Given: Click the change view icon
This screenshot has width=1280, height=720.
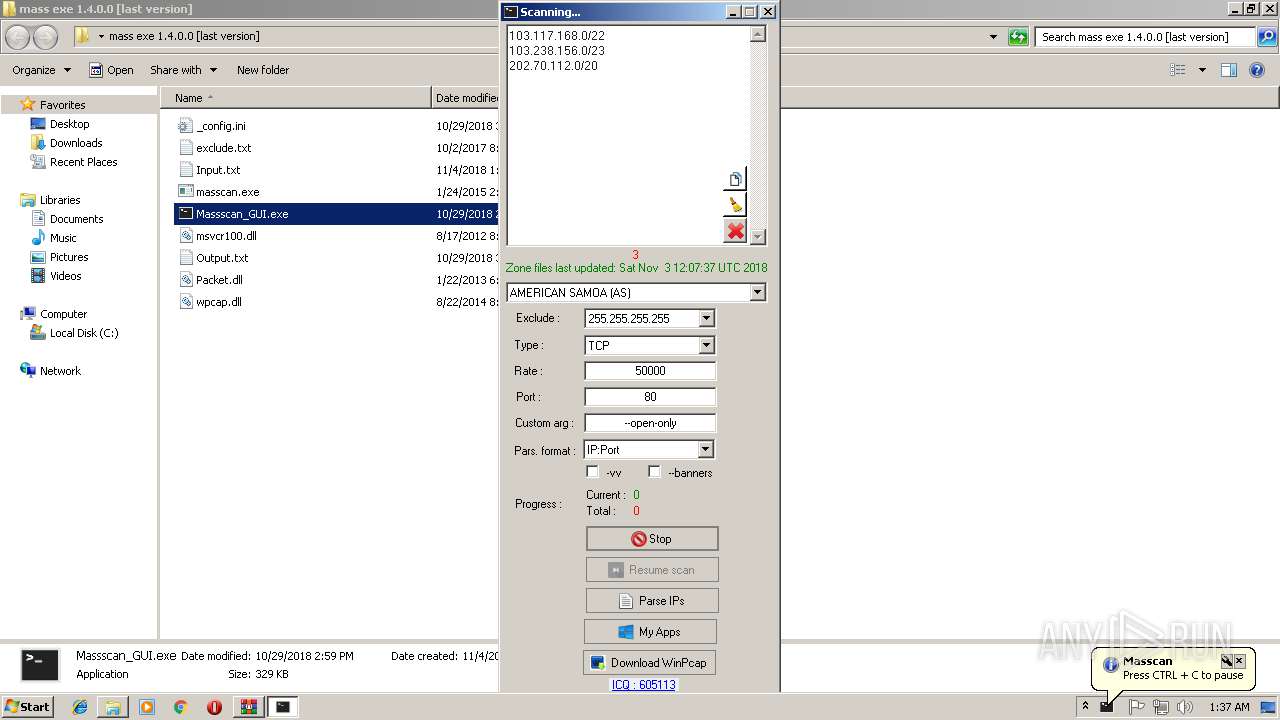Looking at the screenshot, I should point(1178,70).
